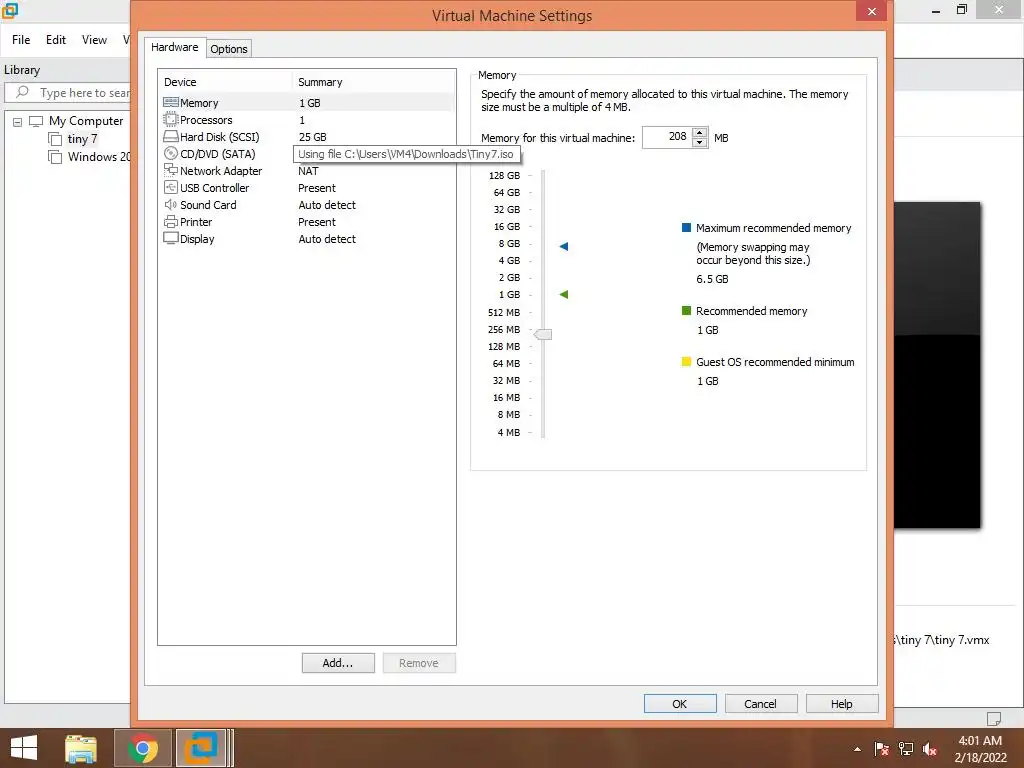The width and height of the screenshot is (1024, 768).
Task: Click the green recommended memory marker
Action: 564,295
